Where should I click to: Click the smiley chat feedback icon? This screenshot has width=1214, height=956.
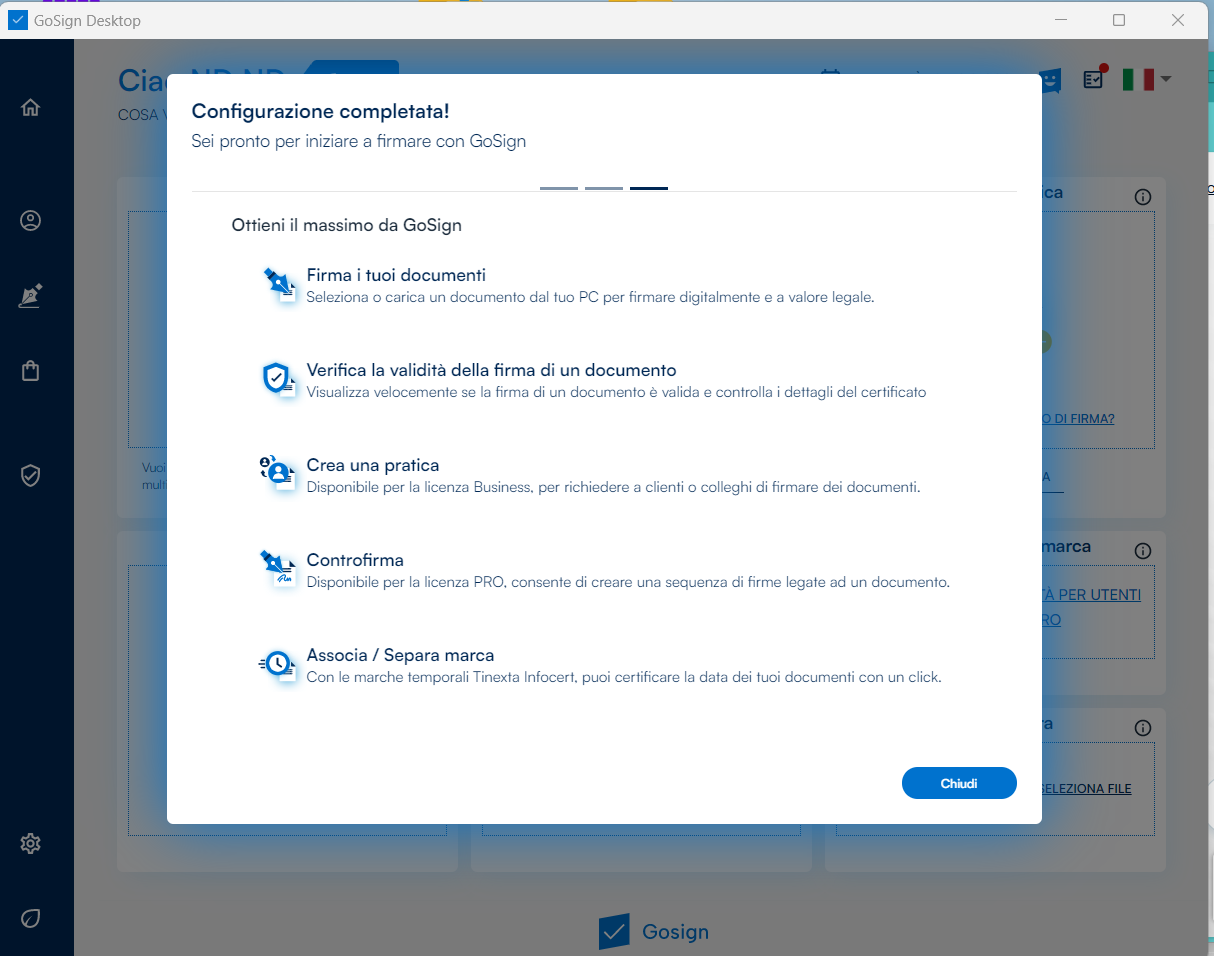(1050, 80)
